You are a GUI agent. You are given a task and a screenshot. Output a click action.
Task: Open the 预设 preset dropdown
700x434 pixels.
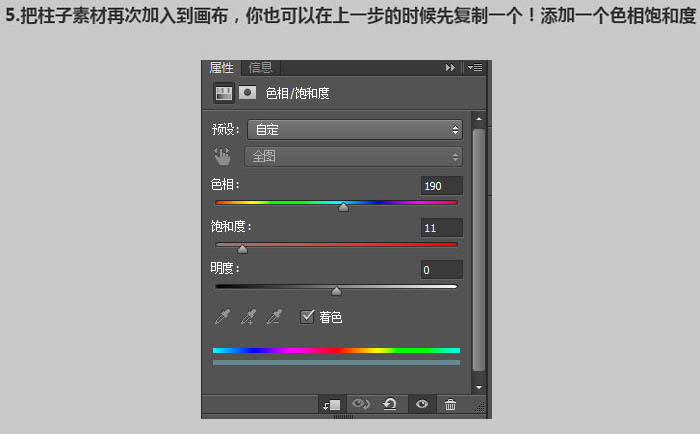(x=355, y=129)
